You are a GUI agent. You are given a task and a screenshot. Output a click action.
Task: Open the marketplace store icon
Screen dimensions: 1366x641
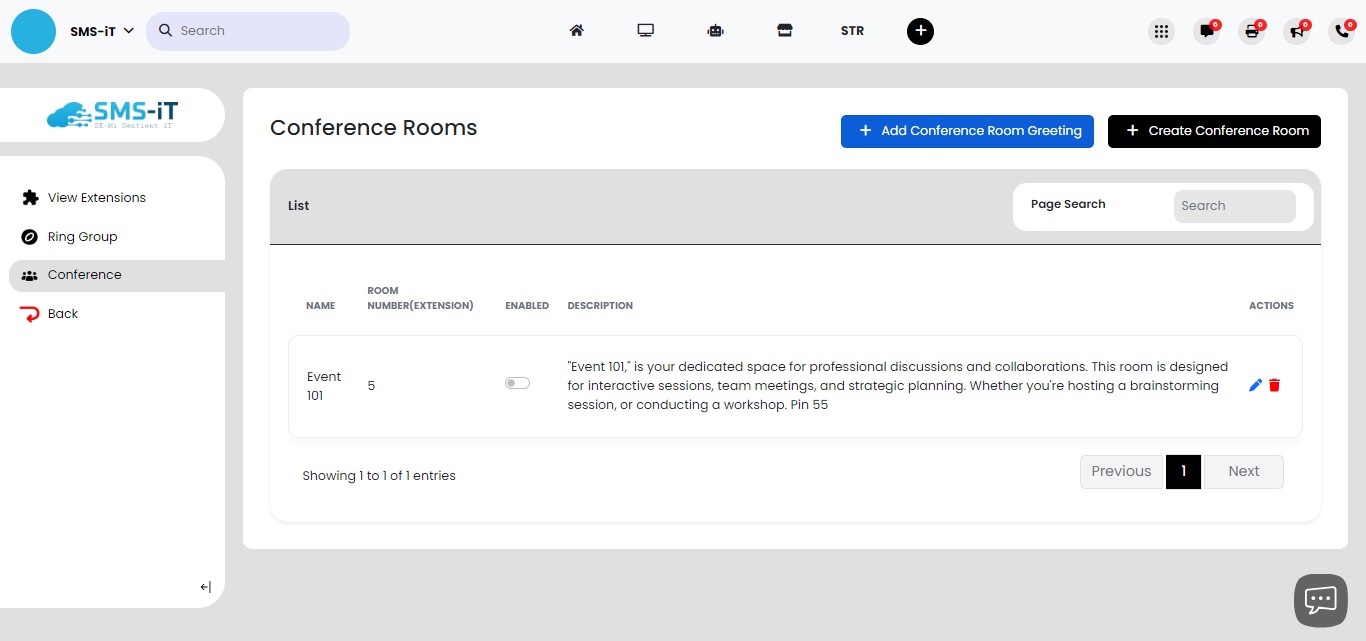[x=785, y=31]
